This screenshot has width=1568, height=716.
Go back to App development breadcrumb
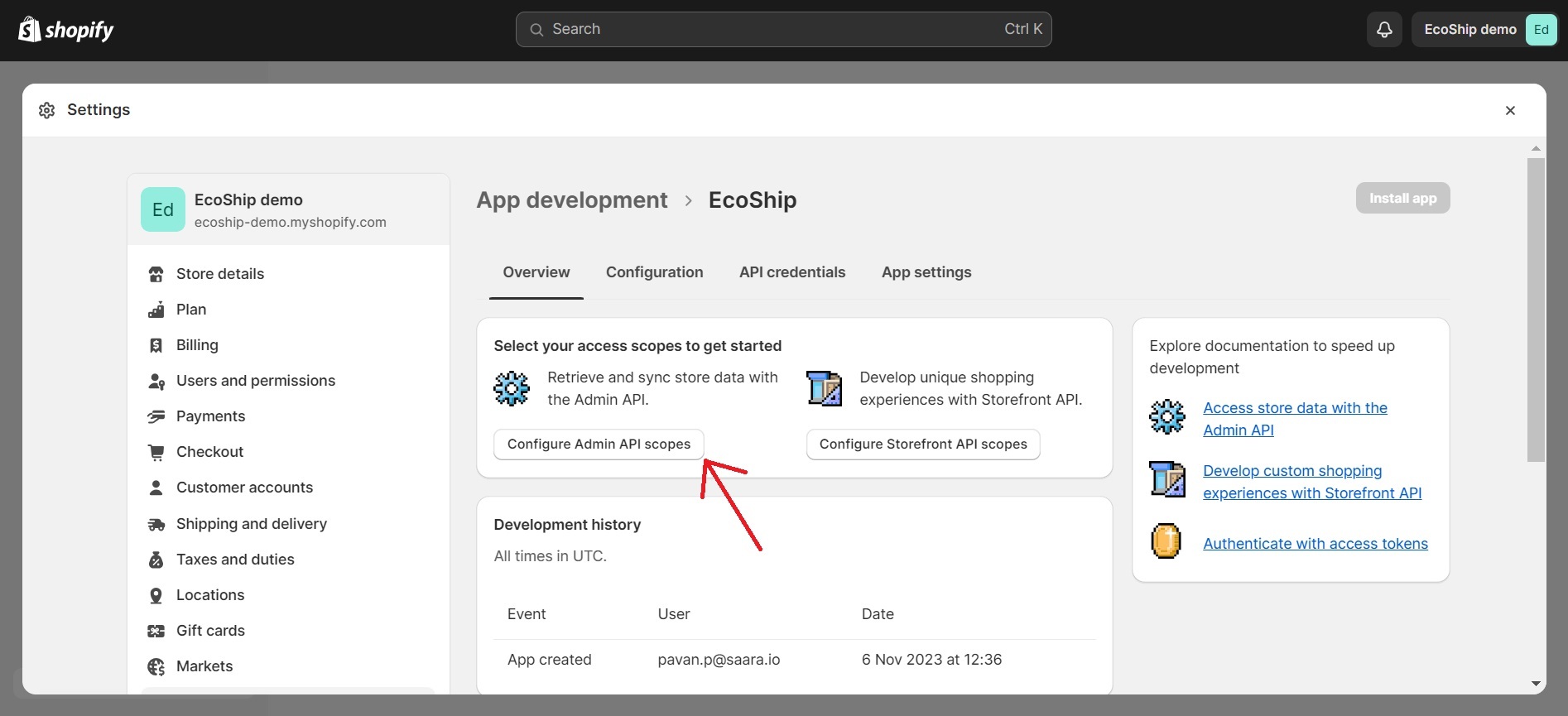[571, 200]
